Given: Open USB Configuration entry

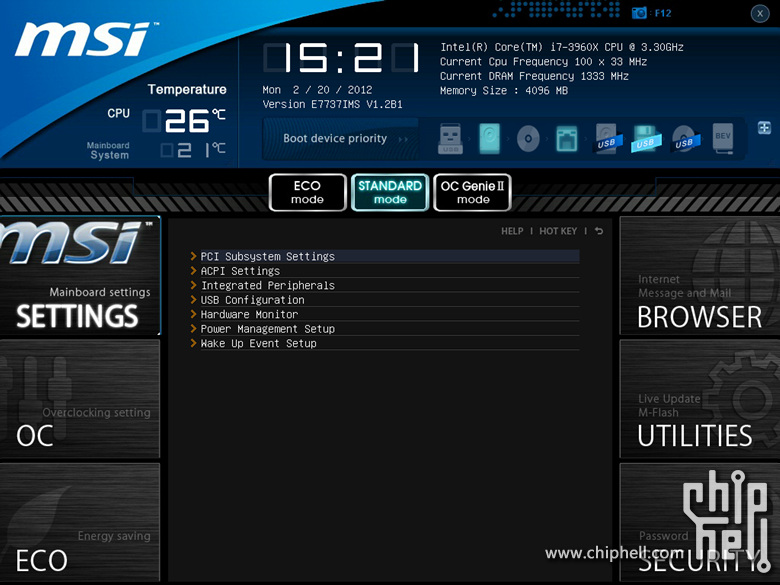Looking at the screenshot, I should (390, 299).
